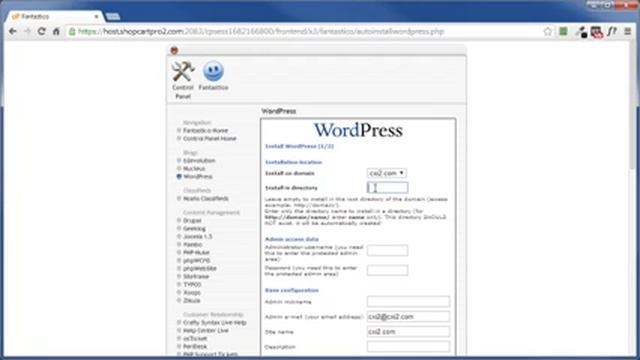The width and height of the screenshot is (640, 360).
Task: Select Nucleus in Blogs list
Action: 194,169
